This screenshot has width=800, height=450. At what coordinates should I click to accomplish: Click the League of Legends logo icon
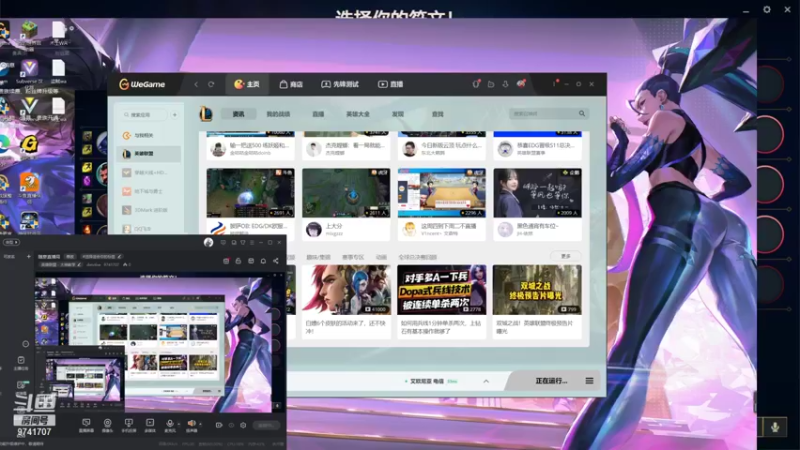point(206,114)
